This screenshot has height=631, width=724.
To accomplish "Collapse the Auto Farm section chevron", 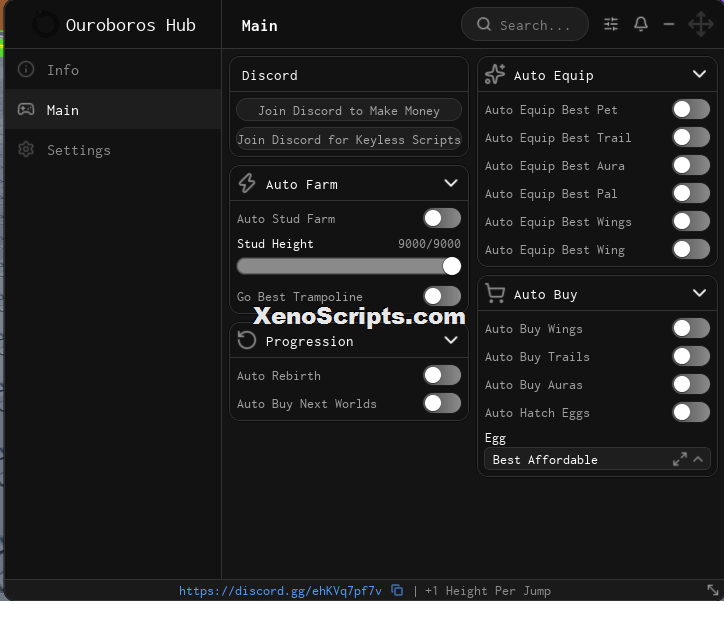I will 451,183.
